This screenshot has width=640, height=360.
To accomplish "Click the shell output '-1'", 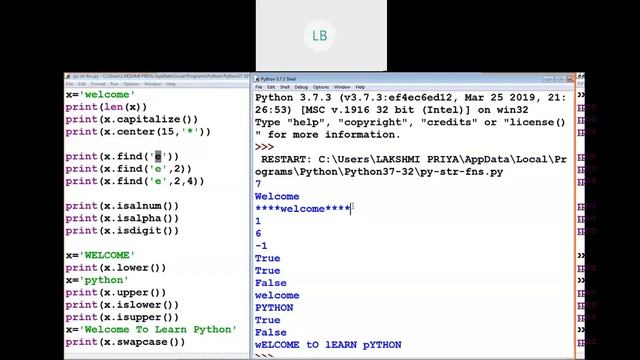I will 261,246.
